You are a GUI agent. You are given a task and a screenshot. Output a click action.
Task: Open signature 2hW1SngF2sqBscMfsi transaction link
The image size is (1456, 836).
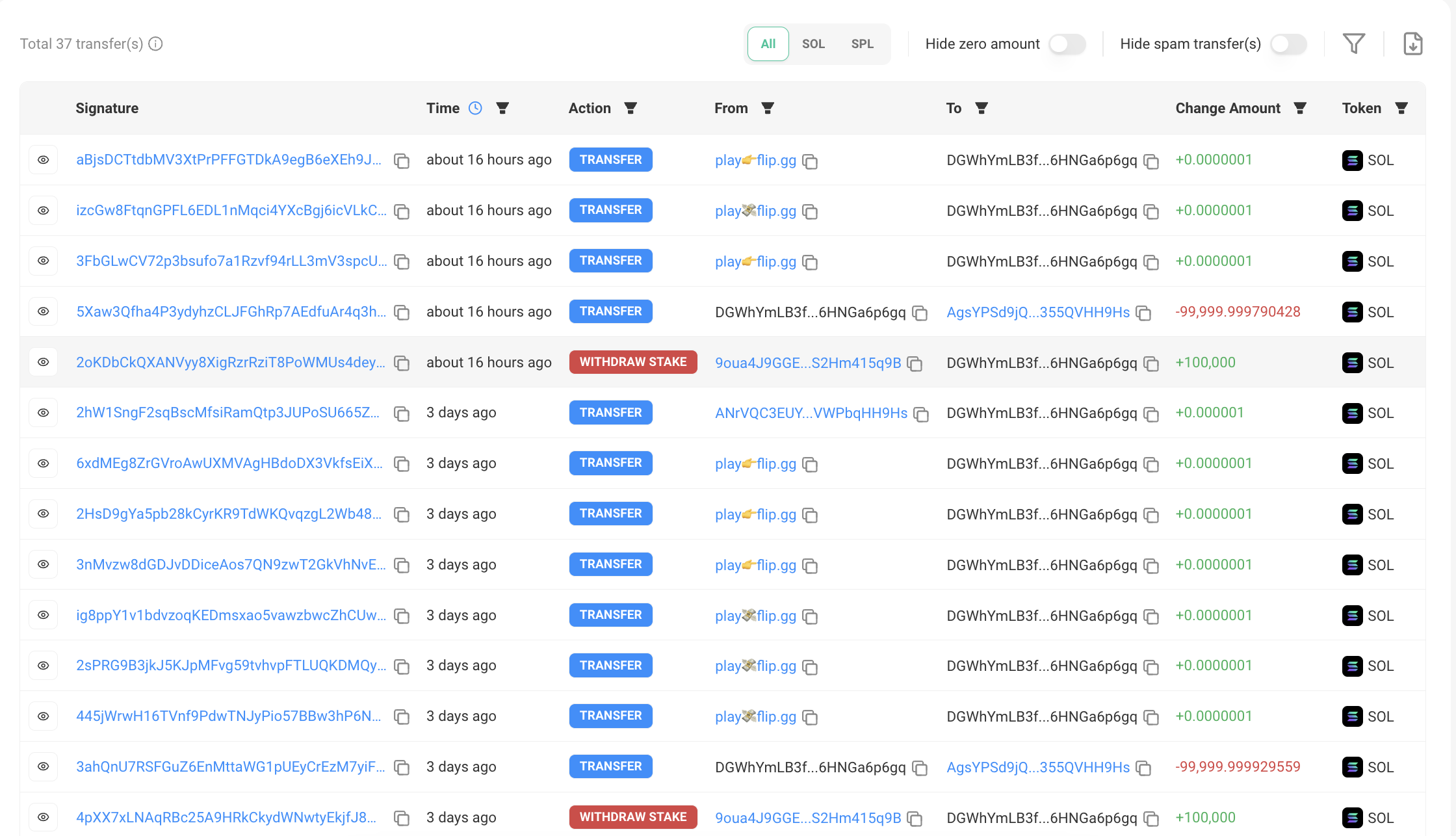(227, 413)
